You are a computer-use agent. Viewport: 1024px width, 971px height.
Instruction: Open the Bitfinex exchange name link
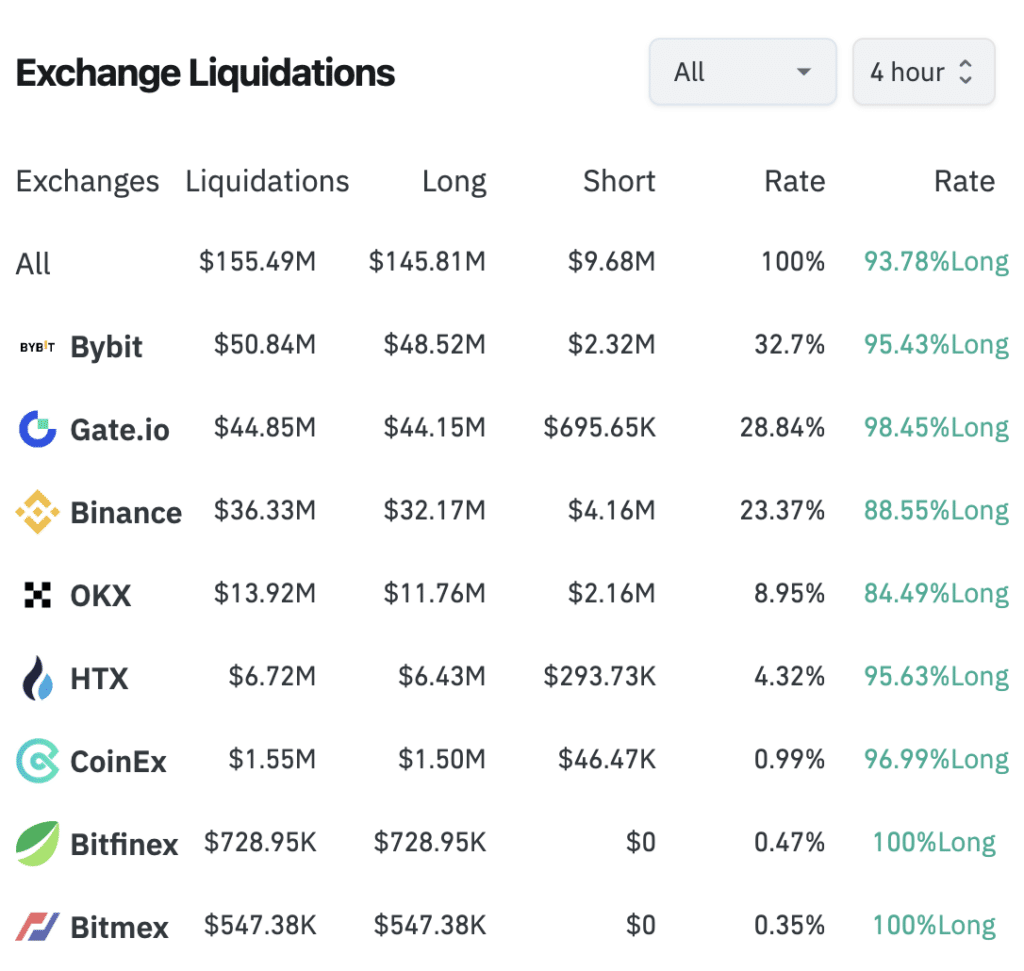(124, 844)
